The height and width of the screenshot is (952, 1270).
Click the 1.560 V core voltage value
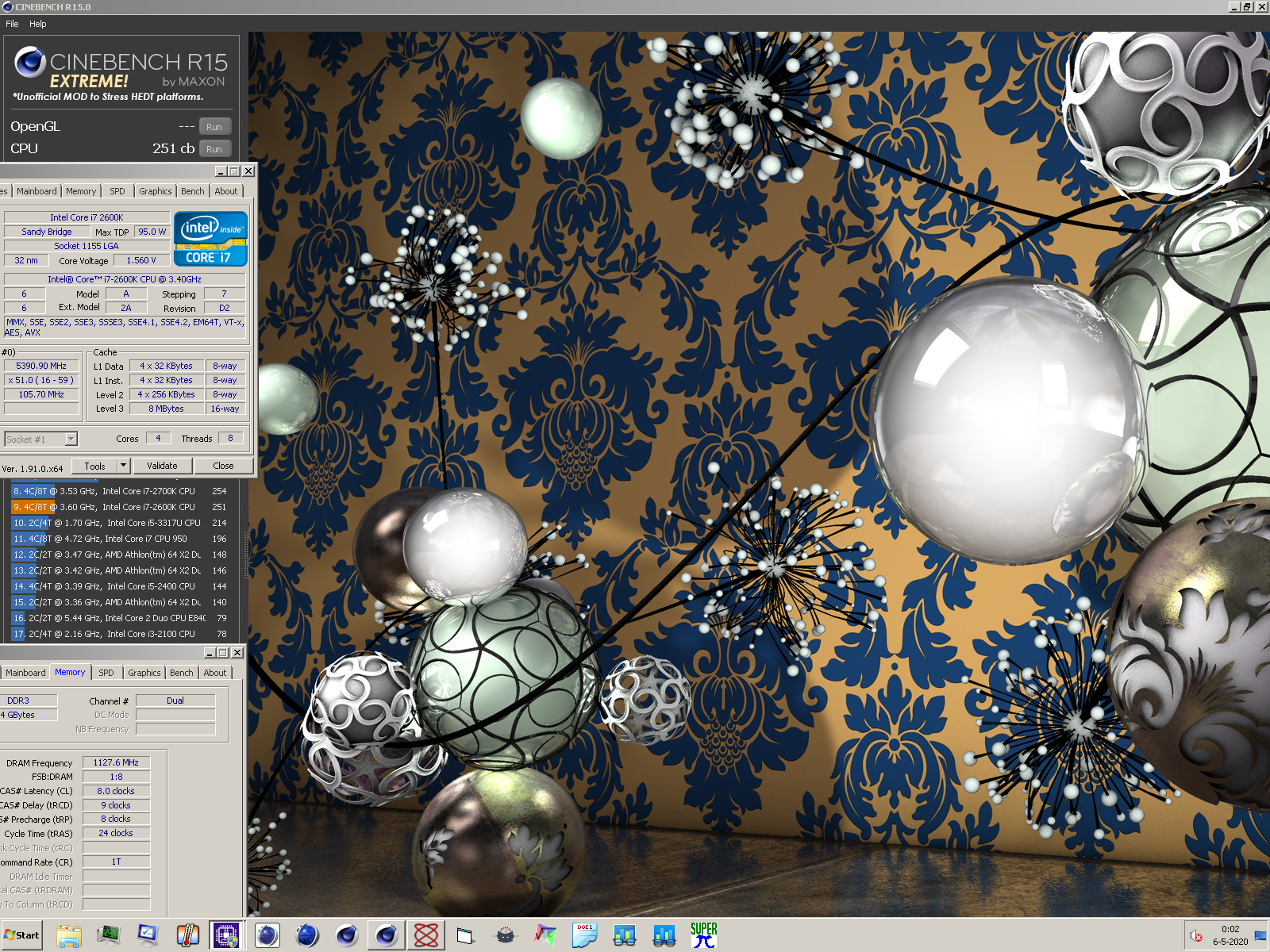coord(141,261)
